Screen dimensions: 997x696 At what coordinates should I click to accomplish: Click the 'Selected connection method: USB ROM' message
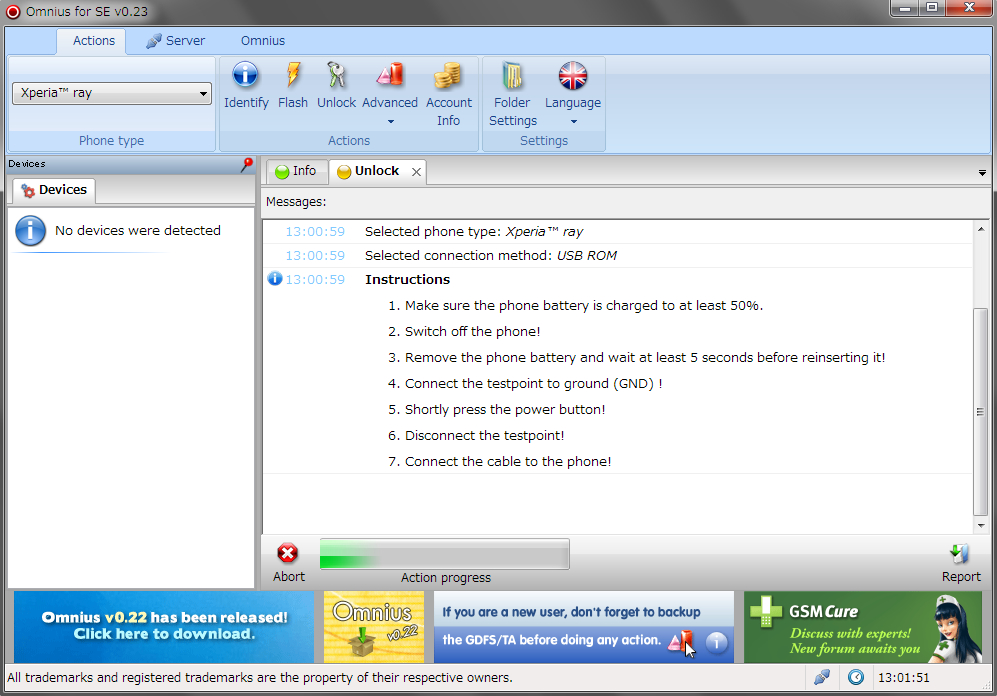(491, 256)
